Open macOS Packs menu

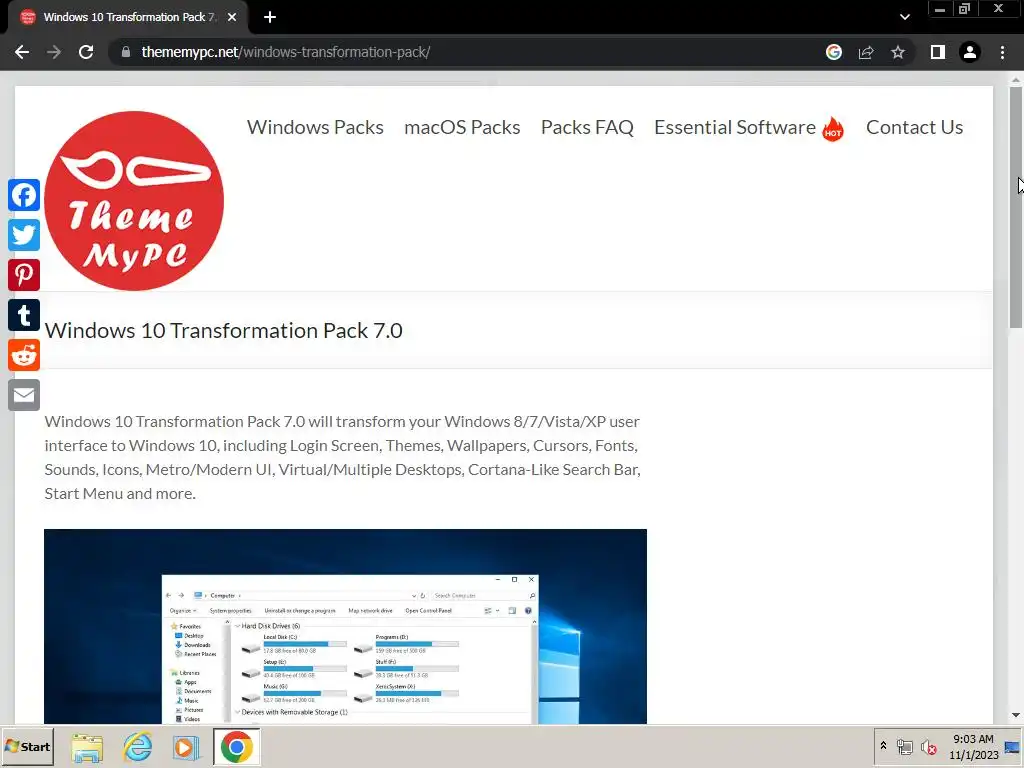pos(462,127)
